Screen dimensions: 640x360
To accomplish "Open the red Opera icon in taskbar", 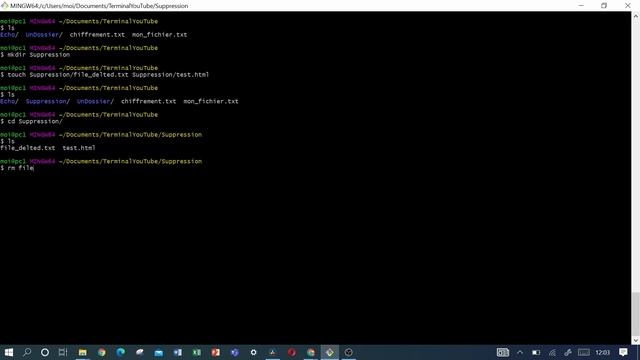I will click(x=291, y=352).
